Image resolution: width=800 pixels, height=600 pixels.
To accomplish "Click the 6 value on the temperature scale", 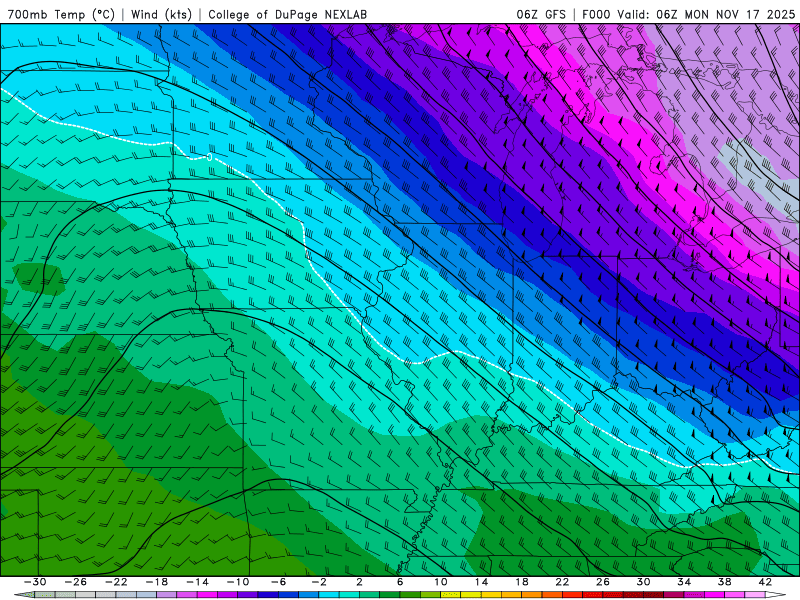I will point(400,582).
